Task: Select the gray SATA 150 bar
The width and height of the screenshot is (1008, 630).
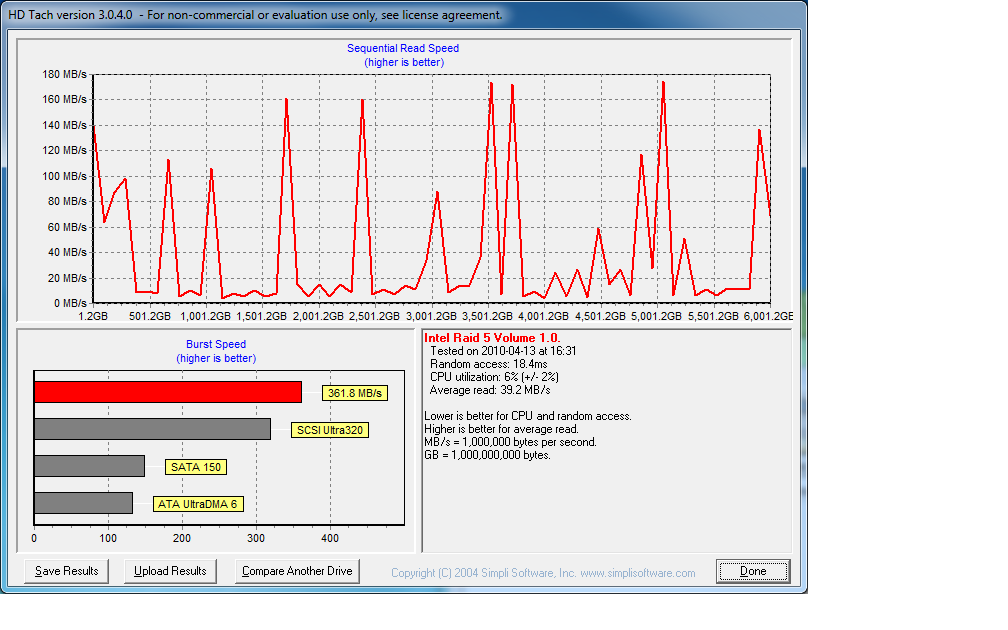Action: [x=89, y=466]
